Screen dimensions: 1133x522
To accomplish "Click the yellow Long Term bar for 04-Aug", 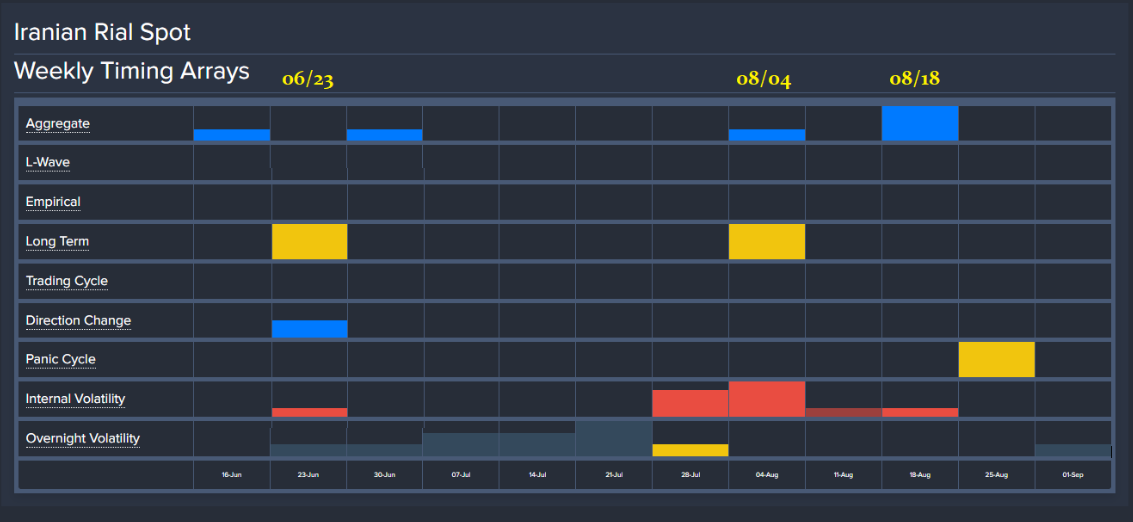I will coord(767,242).
